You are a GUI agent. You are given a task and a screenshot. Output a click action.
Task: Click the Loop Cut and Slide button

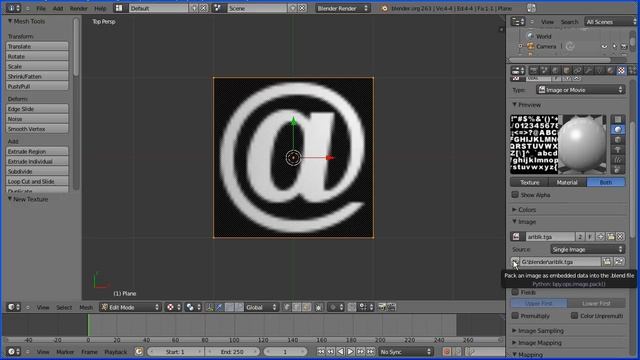37,181
